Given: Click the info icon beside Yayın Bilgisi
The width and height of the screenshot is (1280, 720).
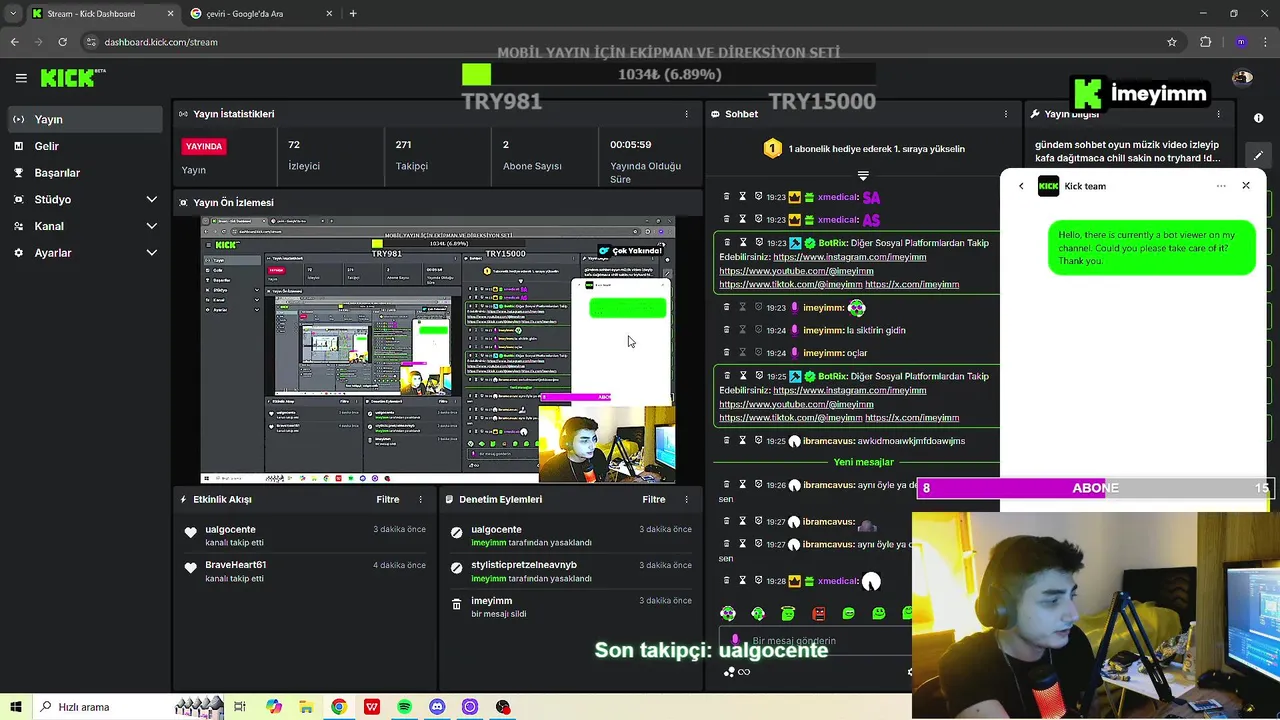Looking at the screenshot, I should tap(1258, 118).
